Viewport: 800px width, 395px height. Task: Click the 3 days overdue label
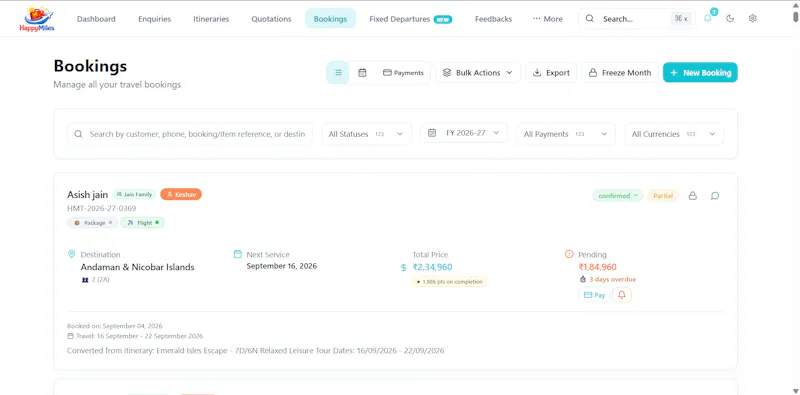coord(612,279)
